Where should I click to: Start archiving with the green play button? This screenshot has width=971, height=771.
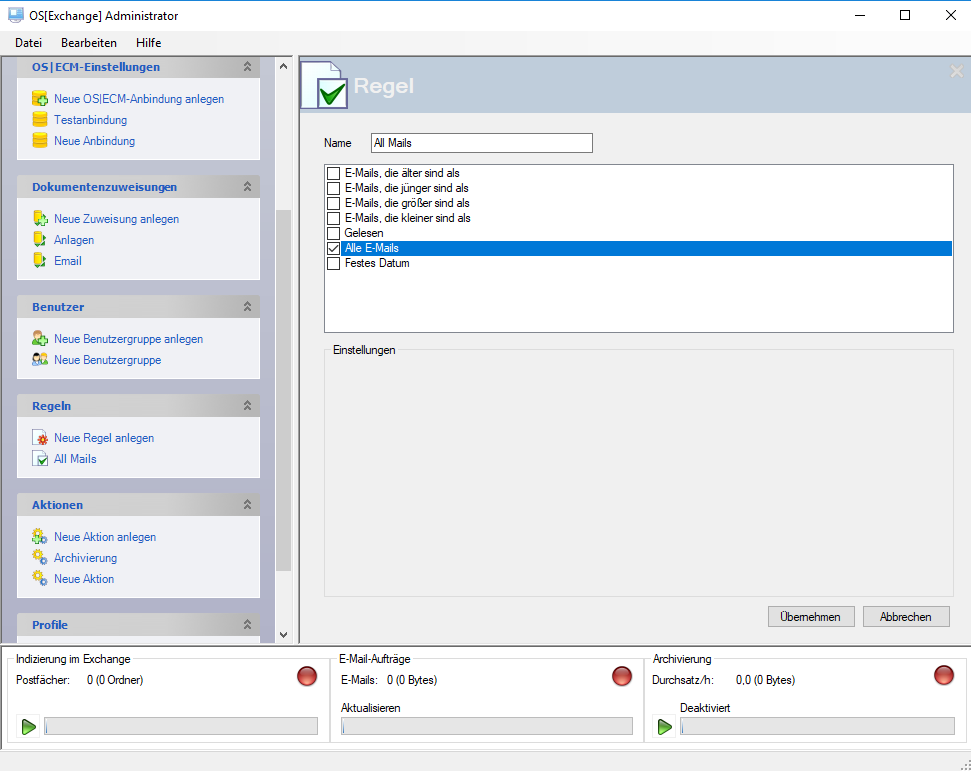point(665,727)
